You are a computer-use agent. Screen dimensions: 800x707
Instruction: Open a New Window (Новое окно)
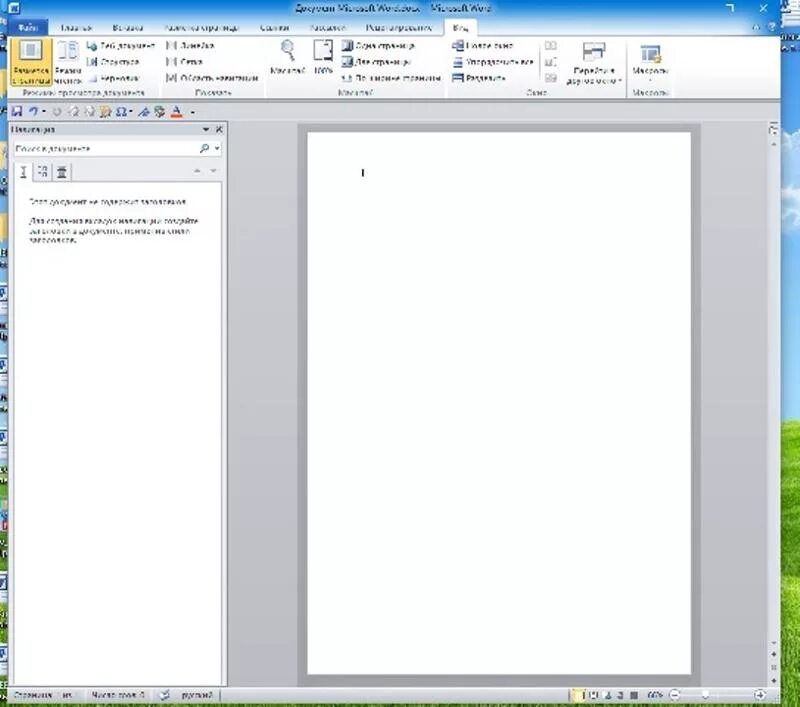(483, 46)
